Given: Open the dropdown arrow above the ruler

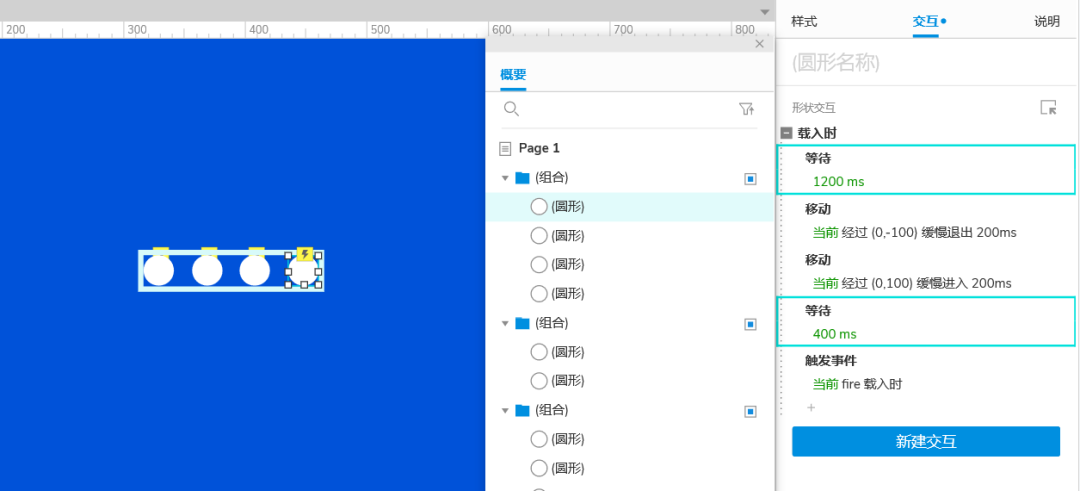Looking at the screenshot, I should coord(765,12).
